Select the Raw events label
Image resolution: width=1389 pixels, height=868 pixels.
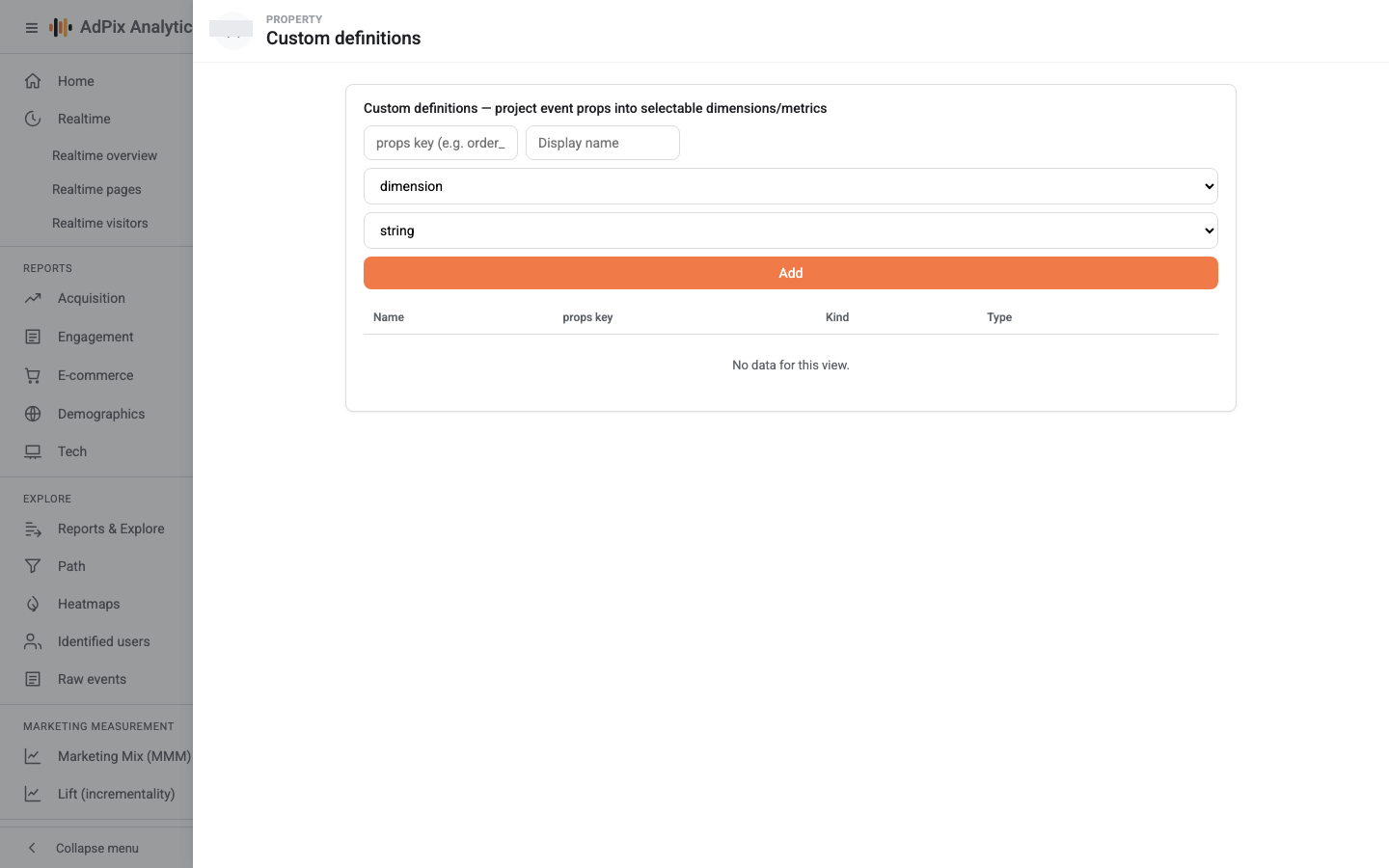92,679
